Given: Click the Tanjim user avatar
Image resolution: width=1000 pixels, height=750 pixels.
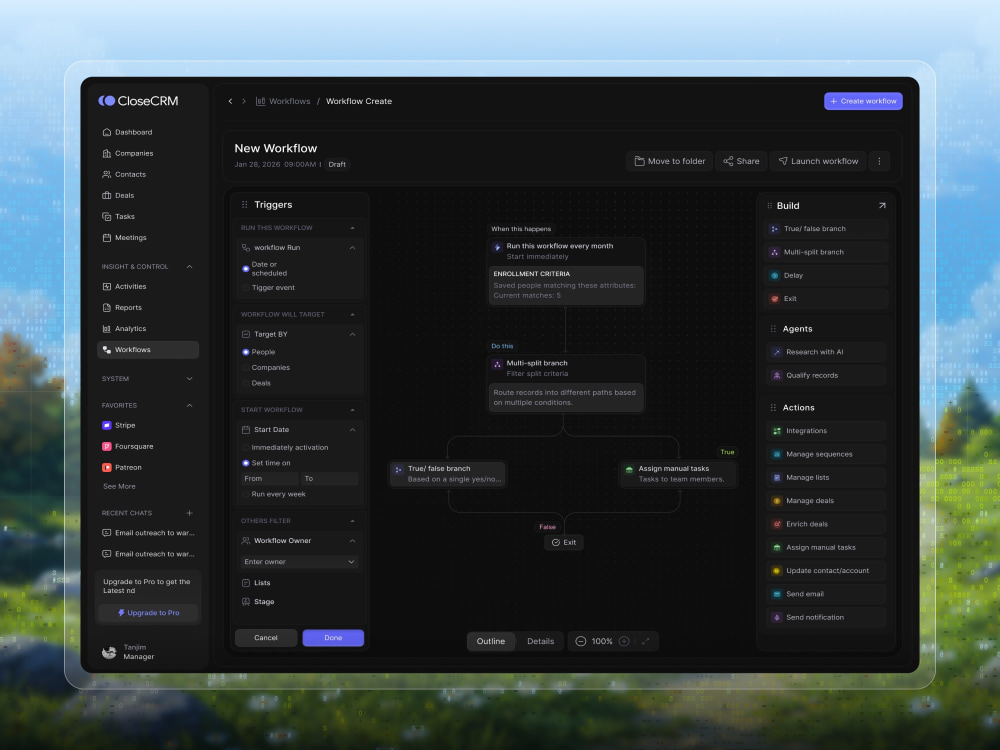Looking at the screenshot, I should [109, 652].
